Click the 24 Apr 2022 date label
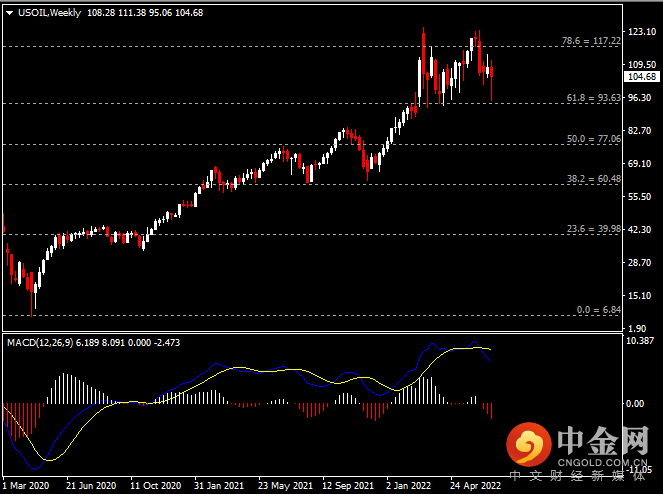 (475, 485)
